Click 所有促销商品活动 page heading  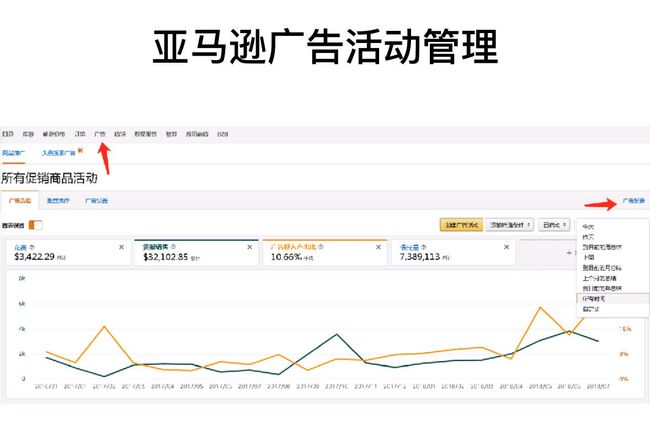(x=49, y=178)
